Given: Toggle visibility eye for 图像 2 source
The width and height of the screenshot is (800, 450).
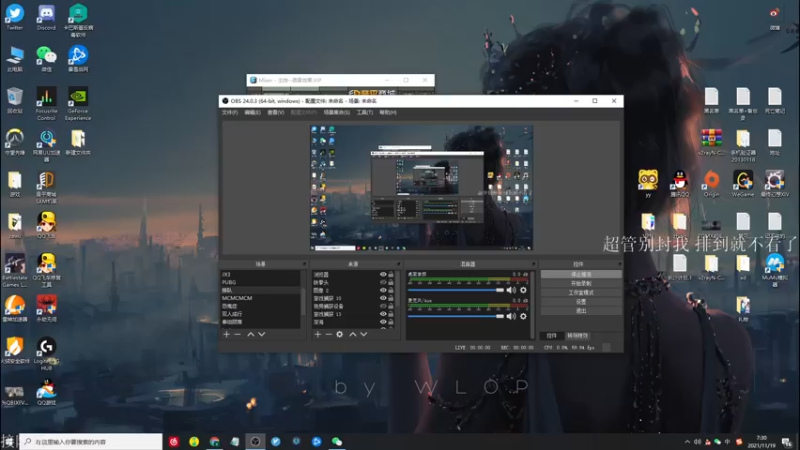Looking at the screenshot, I should coord(383,290).
